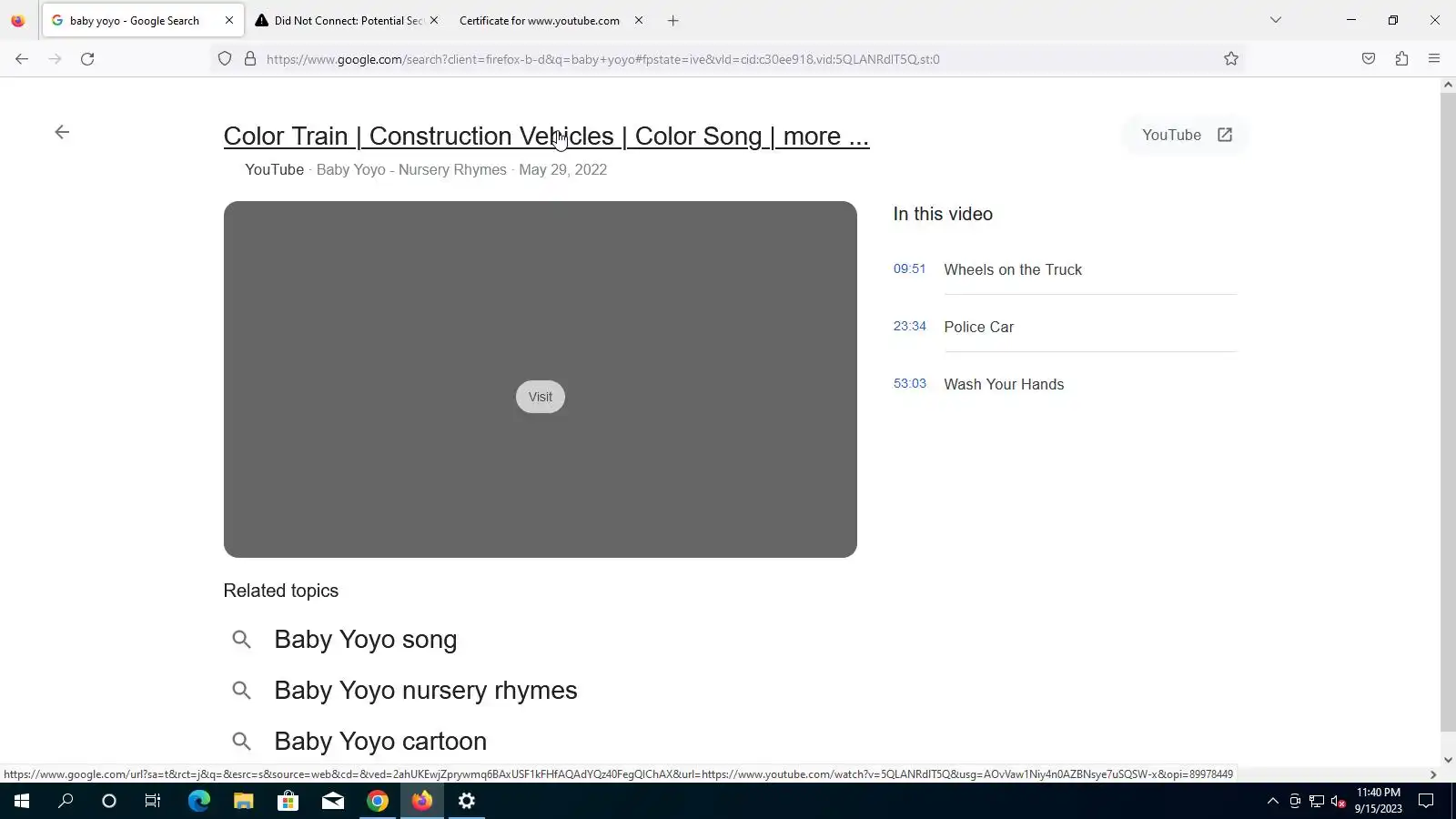1456x819 pixels.
Task: Open a new tab with the plus button
Action: (673, 20)
